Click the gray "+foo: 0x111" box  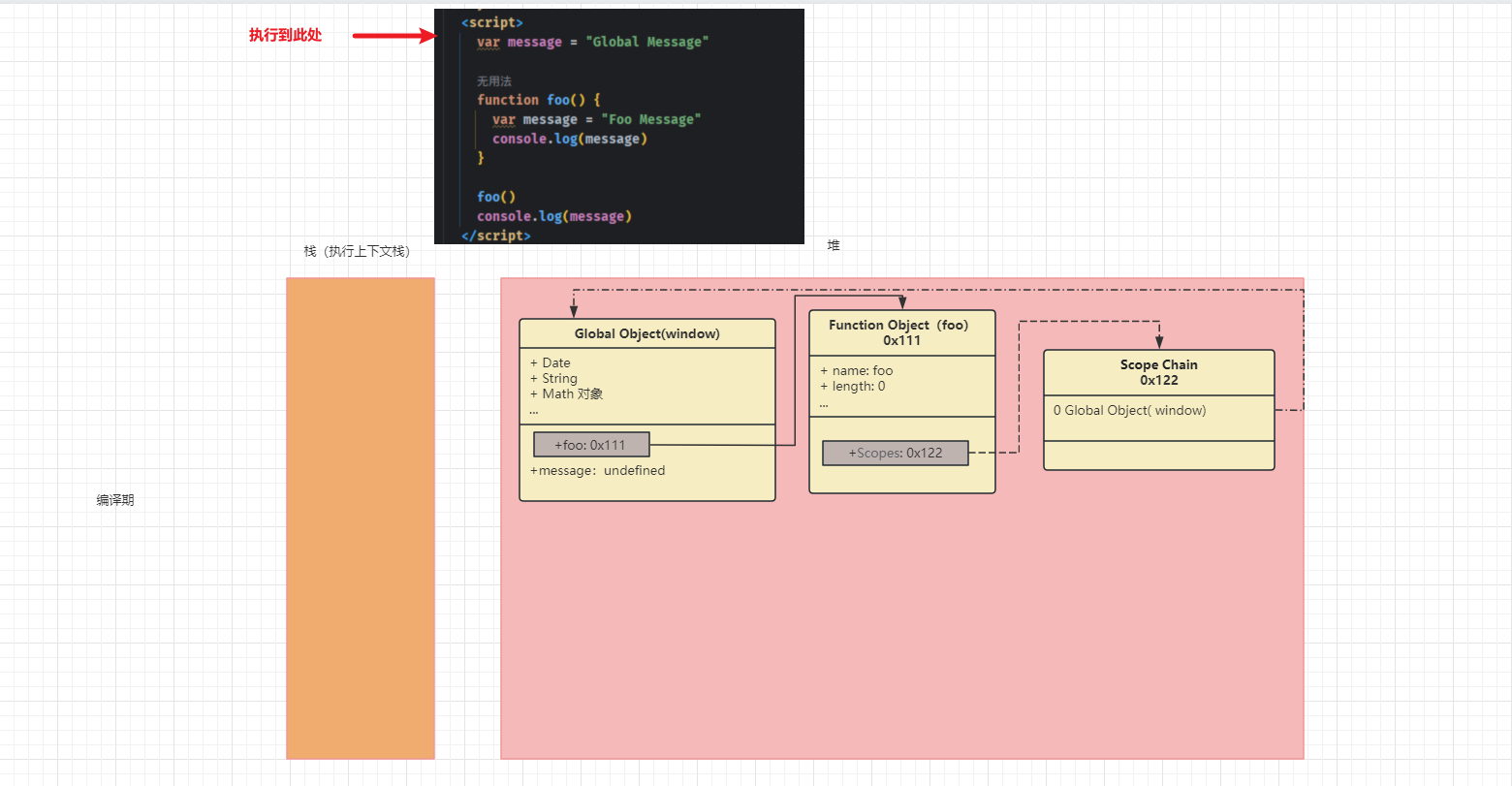pos(591,445)
